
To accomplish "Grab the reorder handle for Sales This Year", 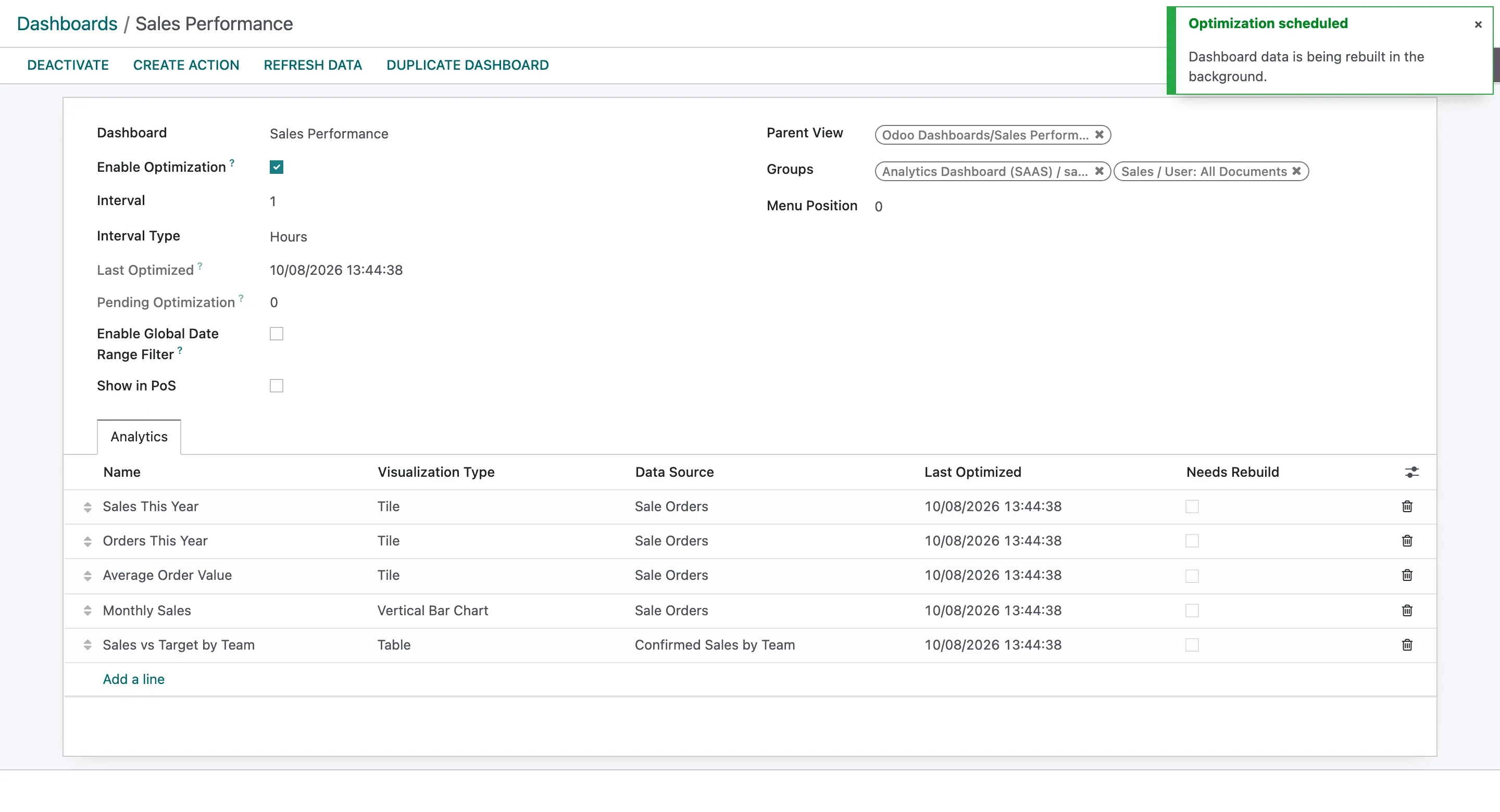I will pyautogui.click(x=87, y=507).
